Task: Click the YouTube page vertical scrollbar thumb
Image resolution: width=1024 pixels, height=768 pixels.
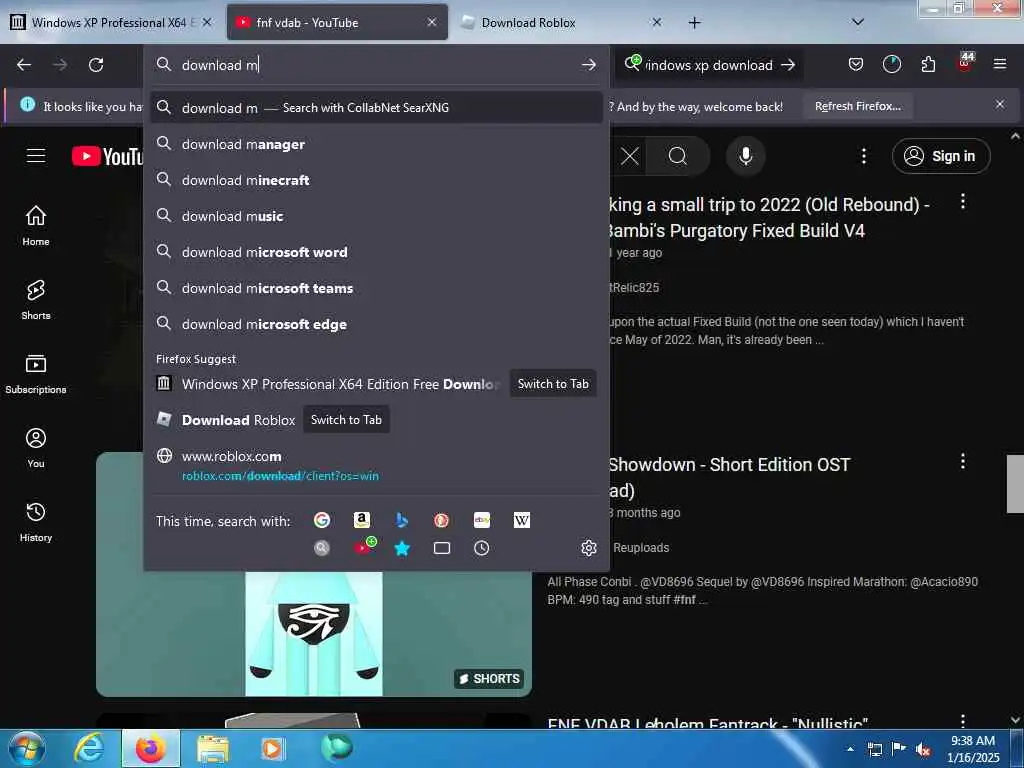Action: [1015, 484]
